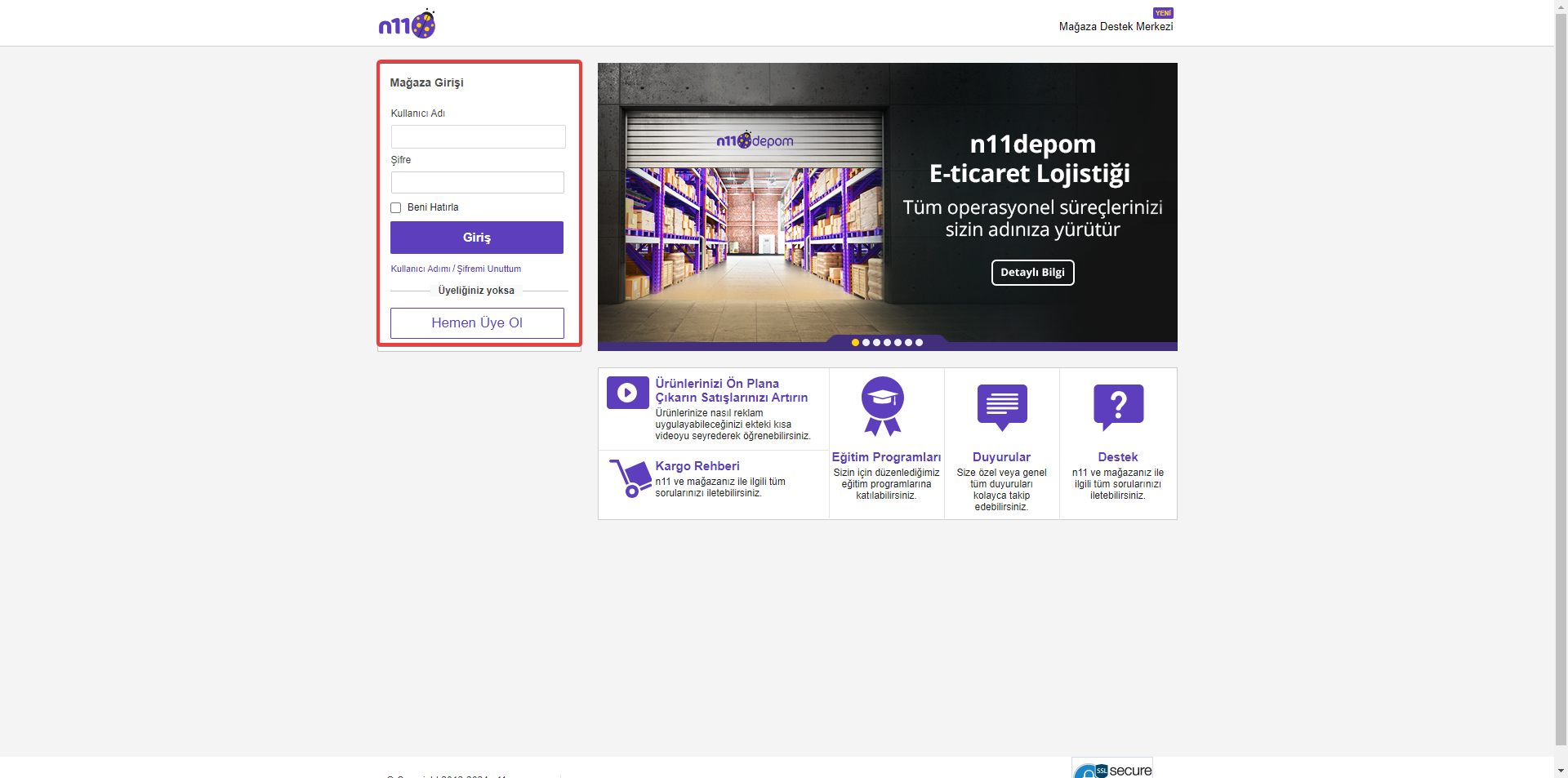This screenshot has width=1568, height=778.
Task: Open Duyurular heading link
Action: [x=1001, y=457]
